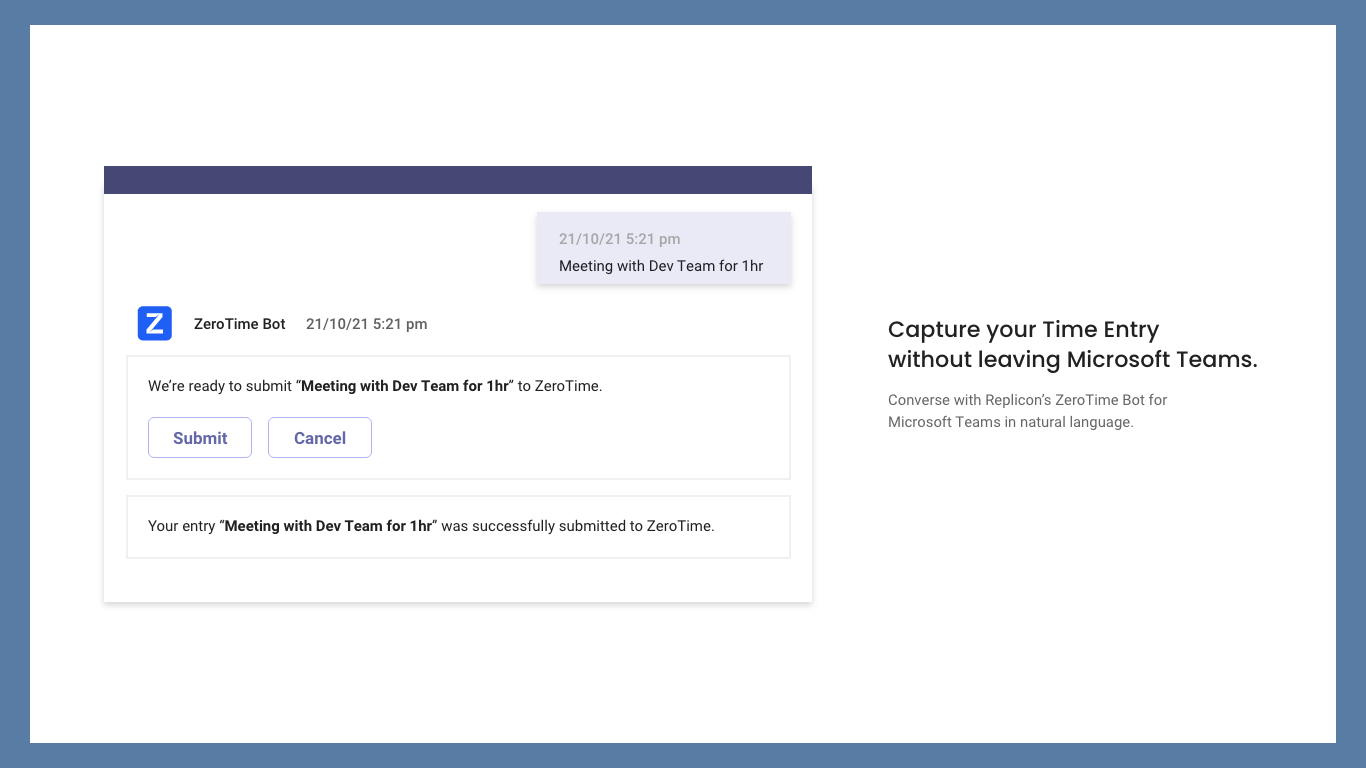This screenshot has height=768, width=1366.
Task: Click the 'was successfully submitted to ZeroTime' message
Action: click(x=431, y=526)
